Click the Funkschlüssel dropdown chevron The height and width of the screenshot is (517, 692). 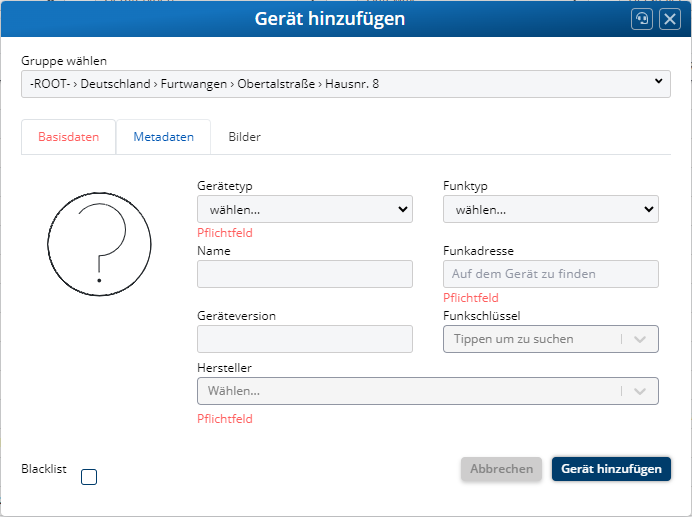coord(640,339)
